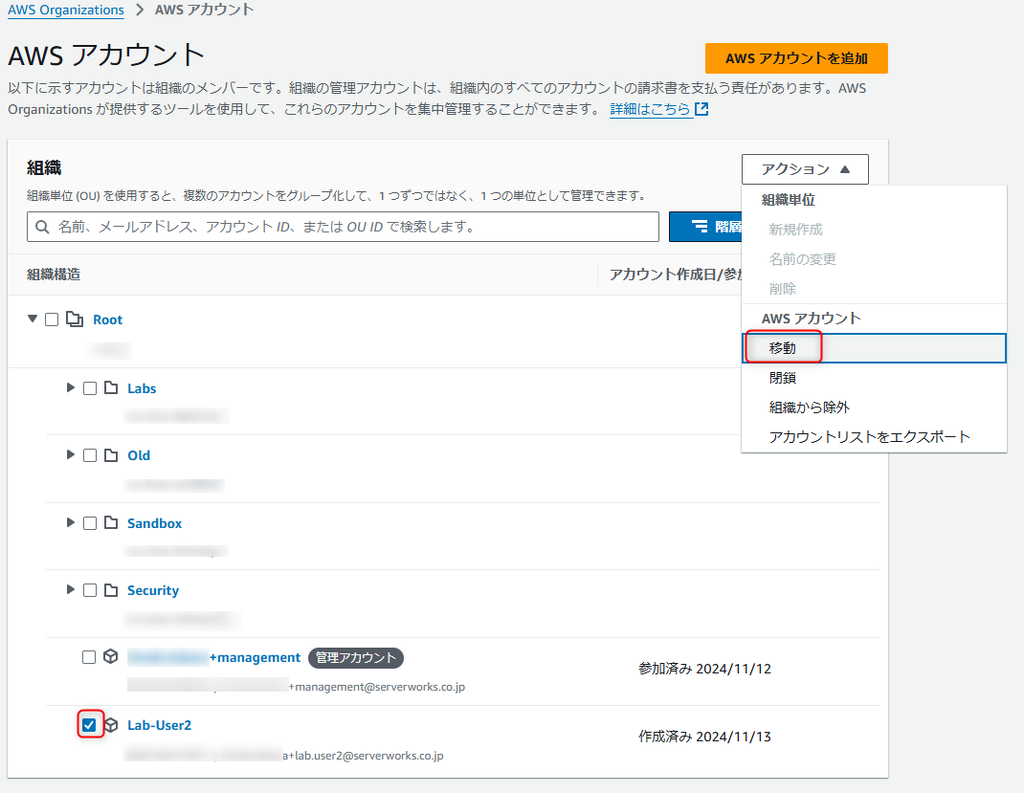Choose 組織から除外 menu item
The width and height of the screenshot is (1024, 793).
[874, 407]
